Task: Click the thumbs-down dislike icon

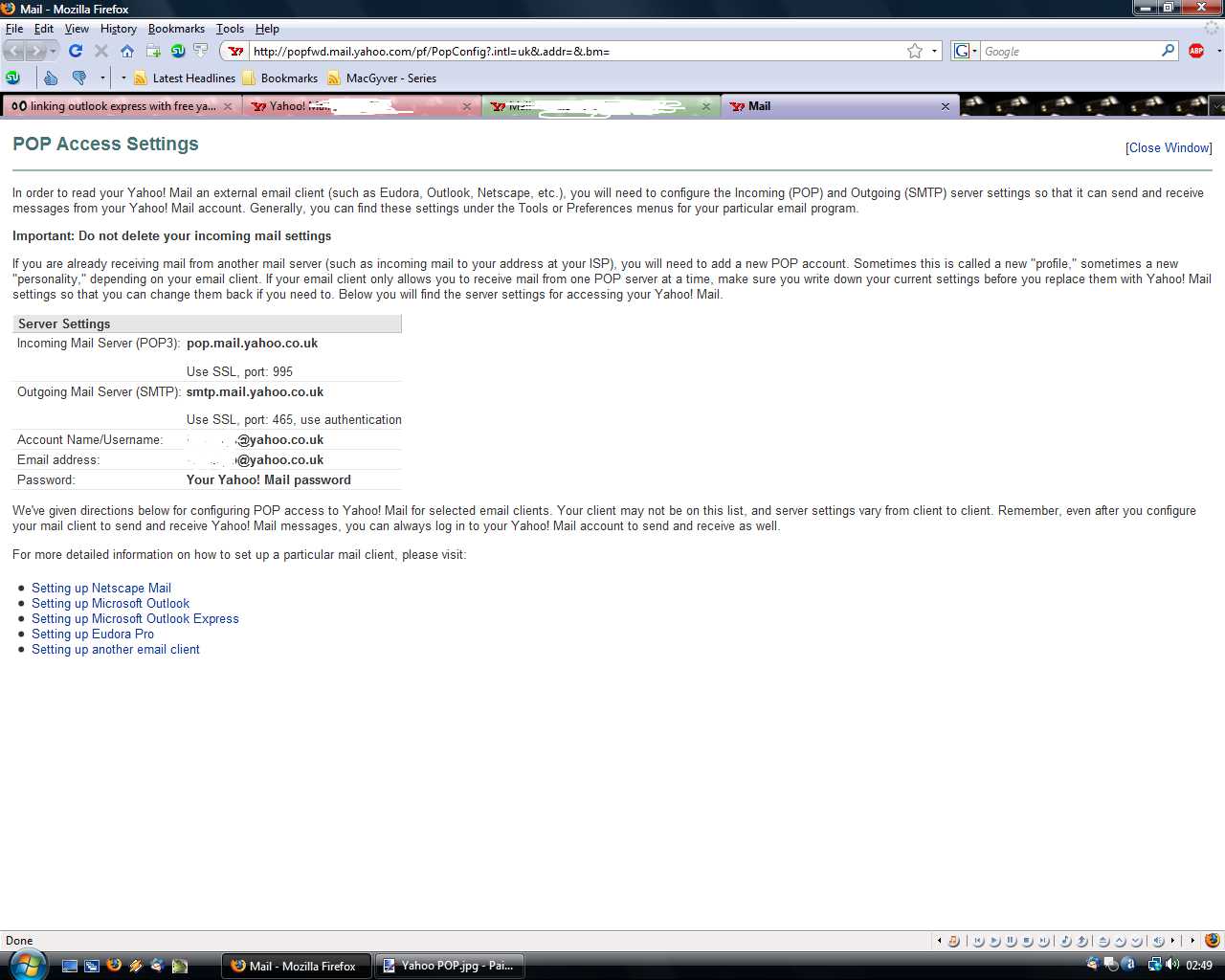Action: [x=79, y=78]
